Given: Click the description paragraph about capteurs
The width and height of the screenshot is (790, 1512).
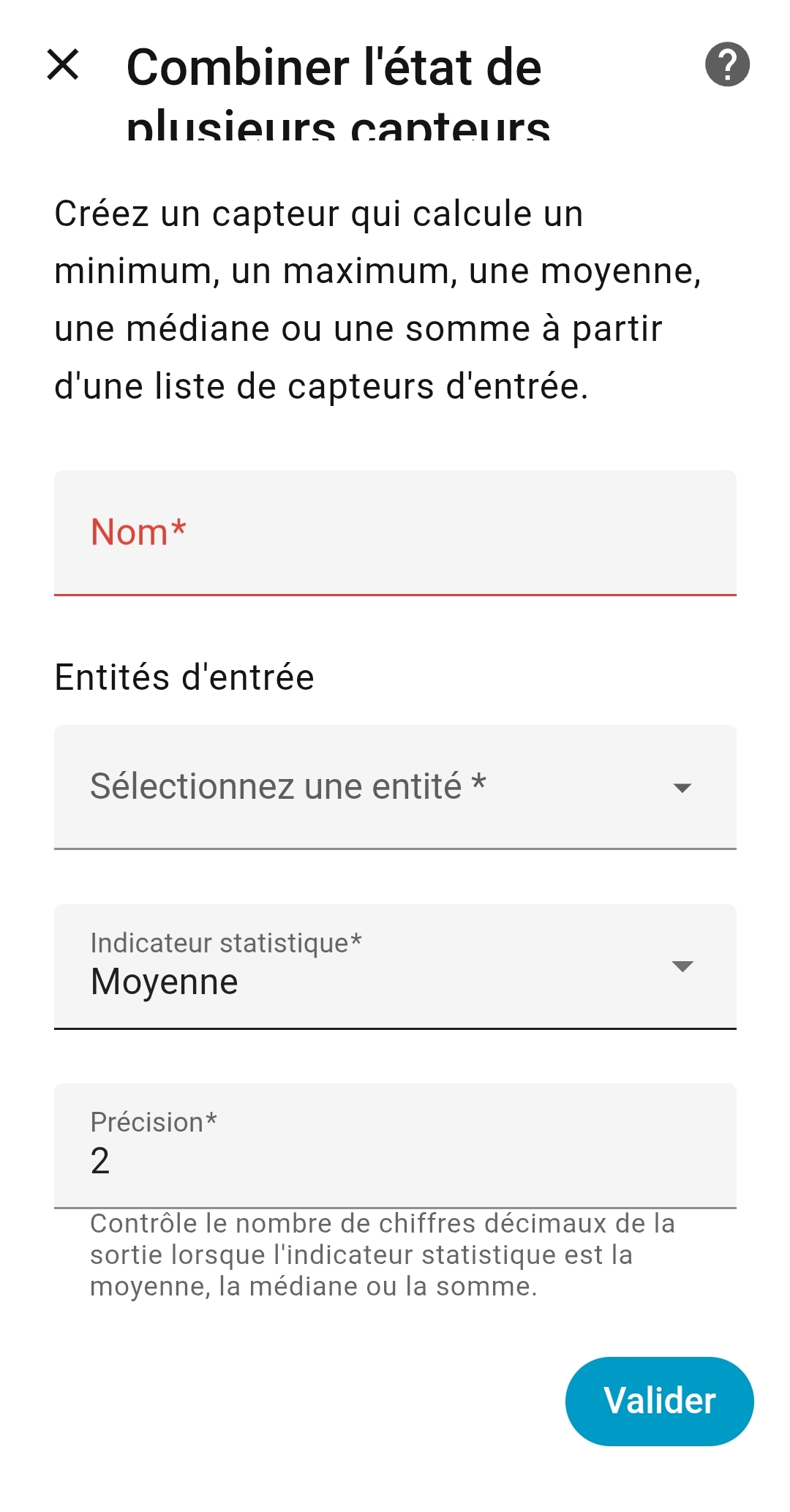Looking at the screenshot, I should 377,300.
